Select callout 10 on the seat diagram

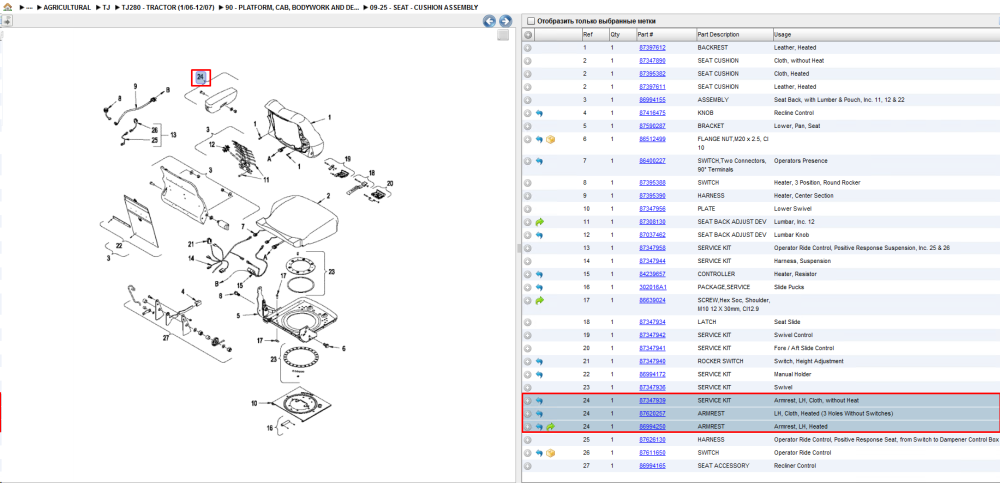[254, 403]
